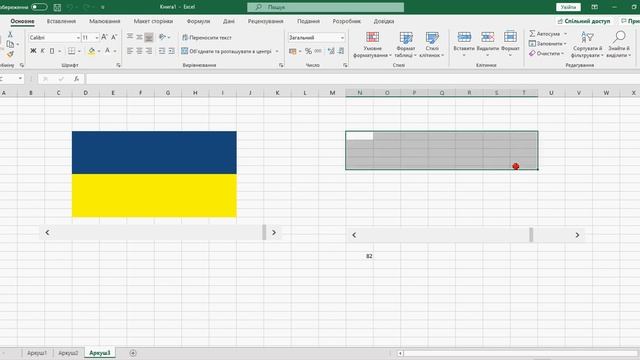Toggle middle vertical alignment
640x360 pixels.
[139, 37]
